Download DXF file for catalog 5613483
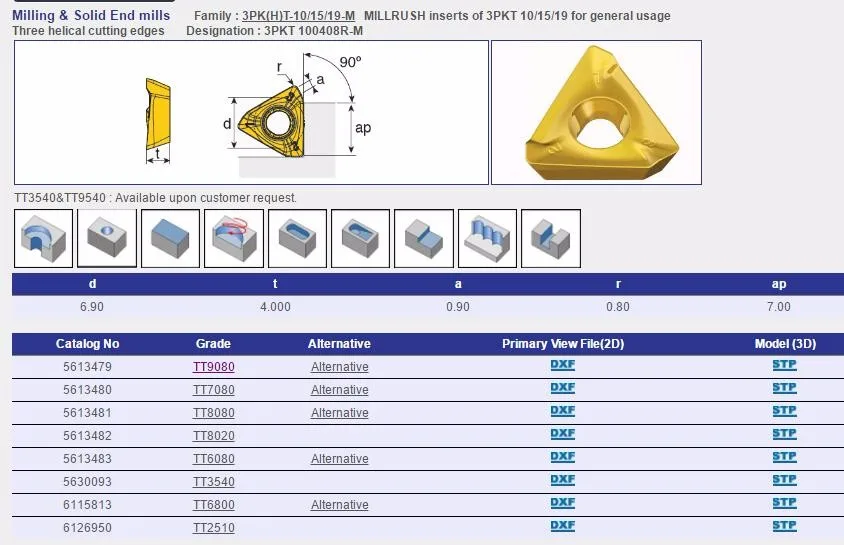 (562, 457)
